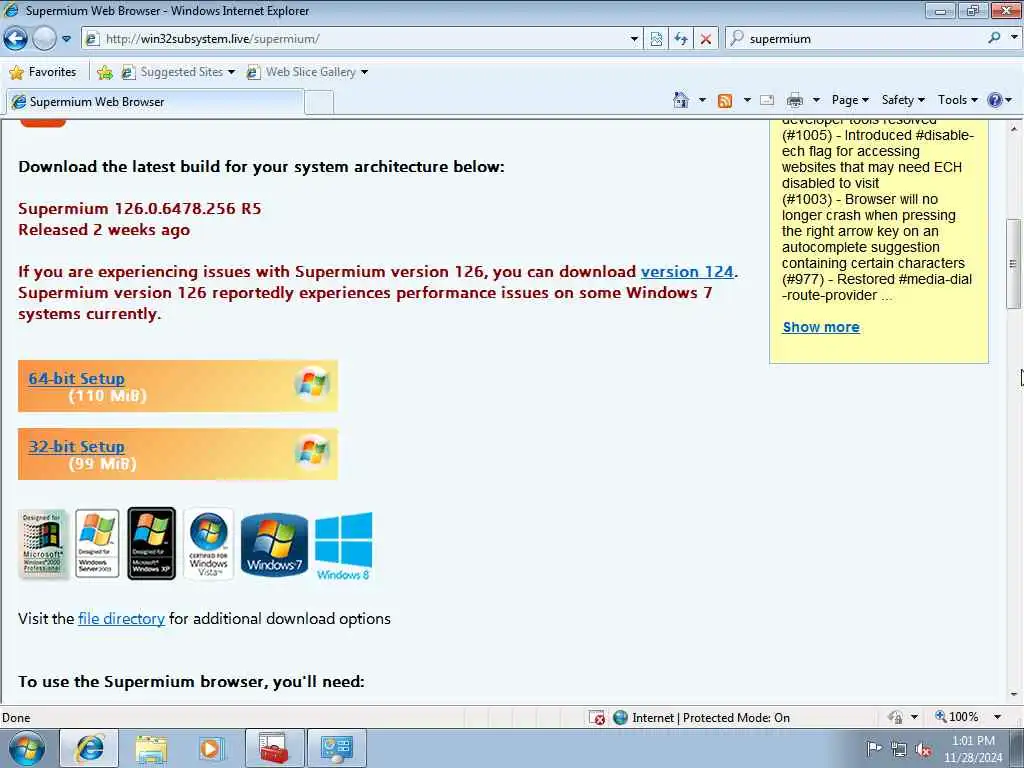1024x768 pixels.
Task: Click the network tray icon
Action: pyautogui.click(x=899, y=749)
